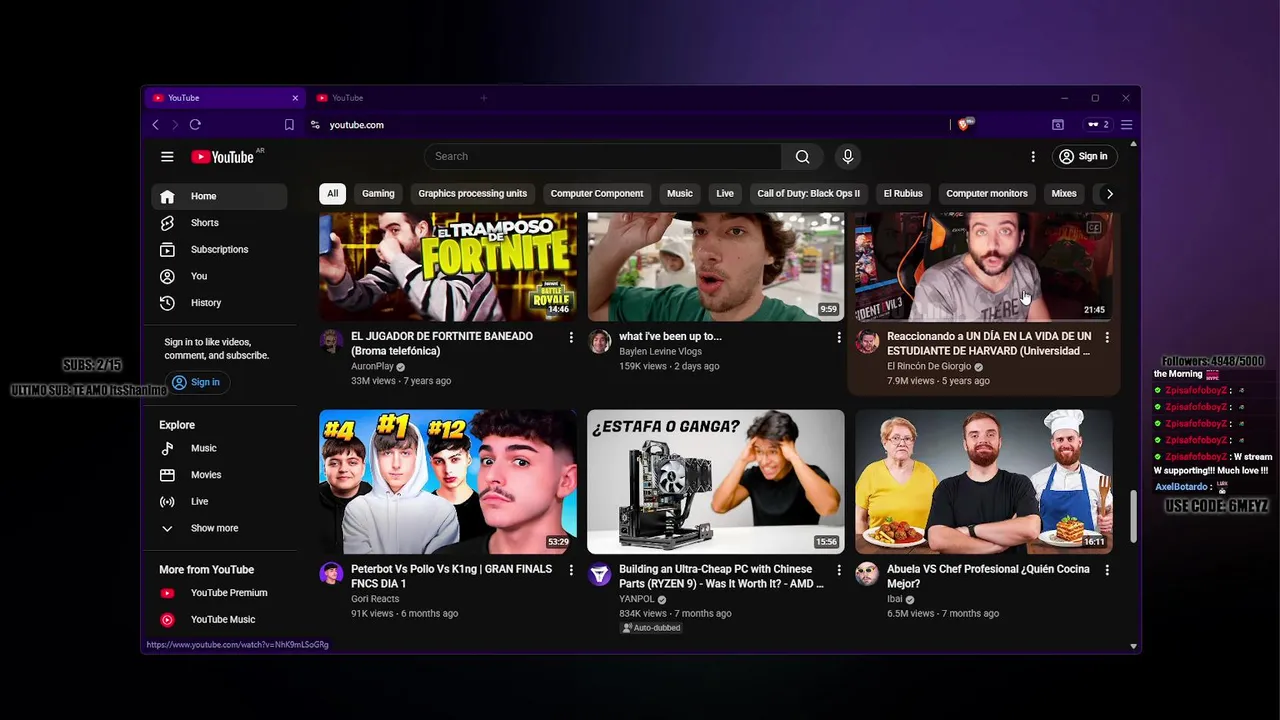This screenshot has height=720, width=1280.
Task: Activate voice search microphone
Action: pos(847,156)
